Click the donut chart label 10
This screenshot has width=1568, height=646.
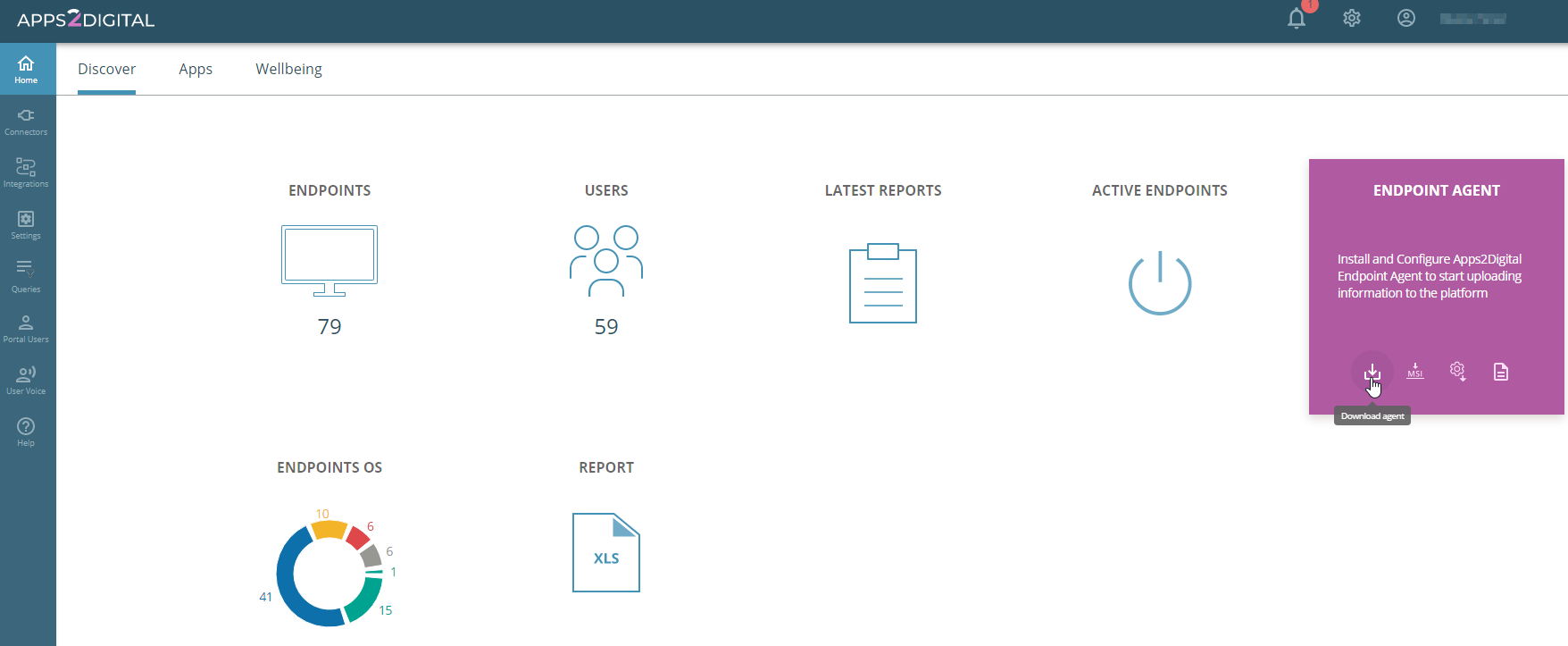tap(322, 514)
